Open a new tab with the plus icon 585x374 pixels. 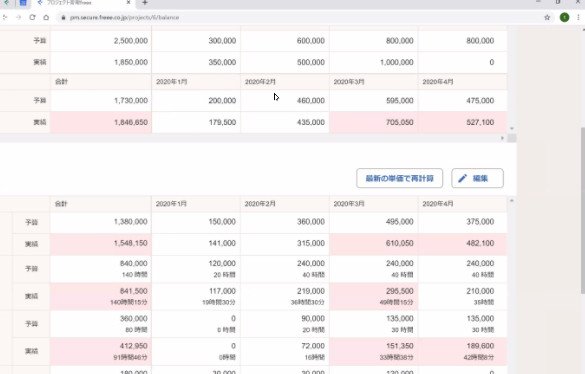click(x=145, y=3)
